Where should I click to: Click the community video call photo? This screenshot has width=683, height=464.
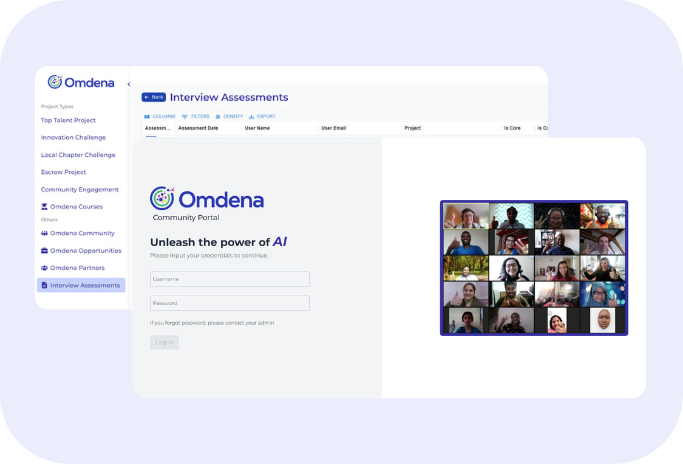point(534,268)
